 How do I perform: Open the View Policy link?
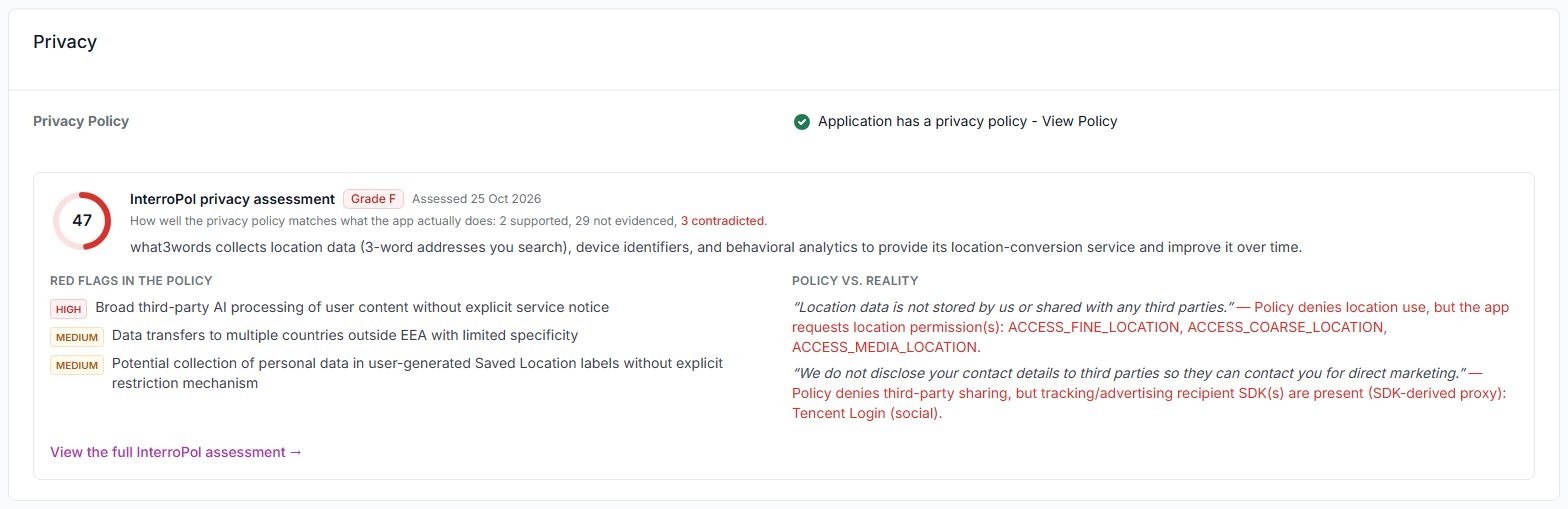(x=1079, y=121)
